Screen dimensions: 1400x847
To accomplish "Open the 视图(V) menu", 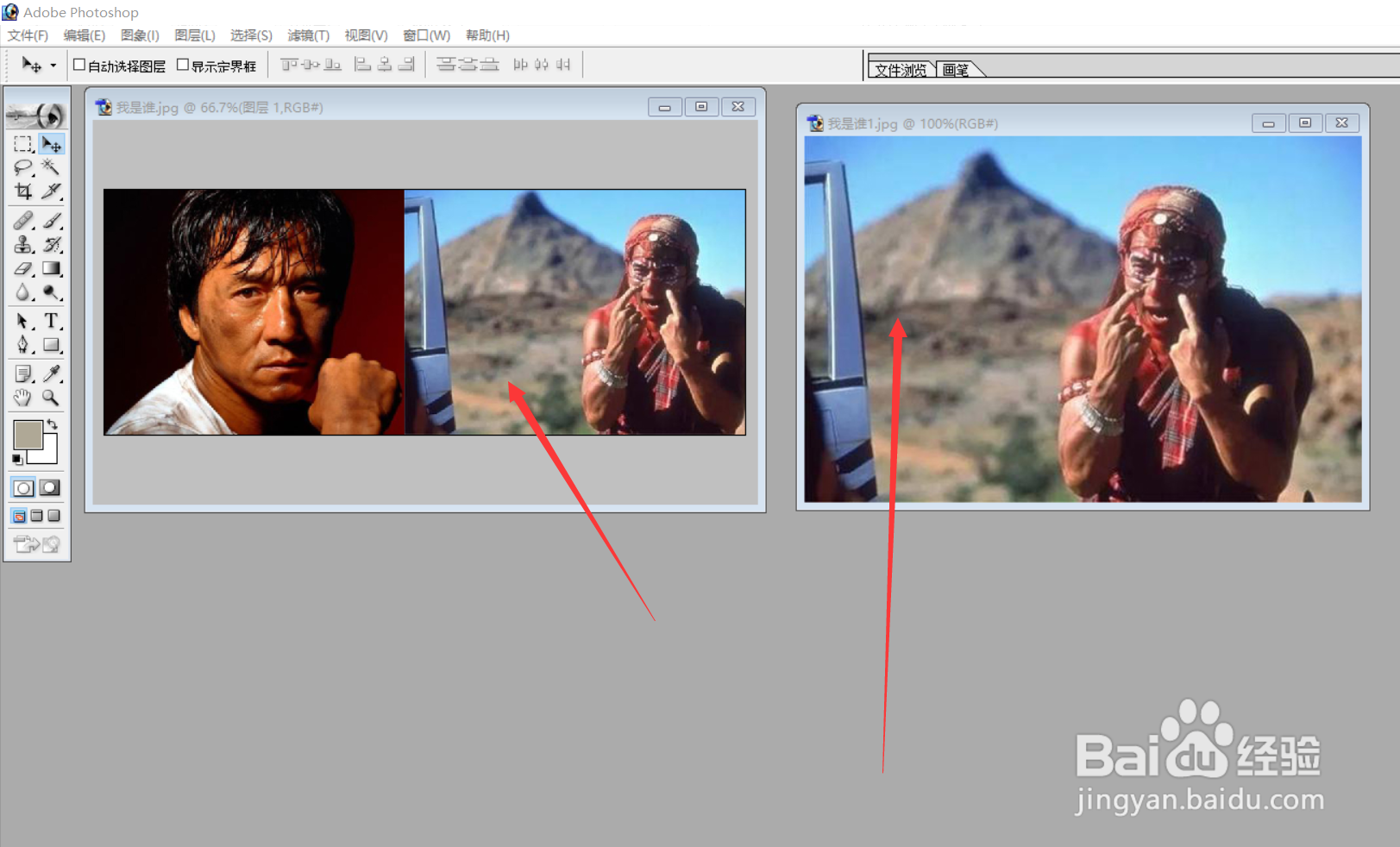I will coord(366,35).
